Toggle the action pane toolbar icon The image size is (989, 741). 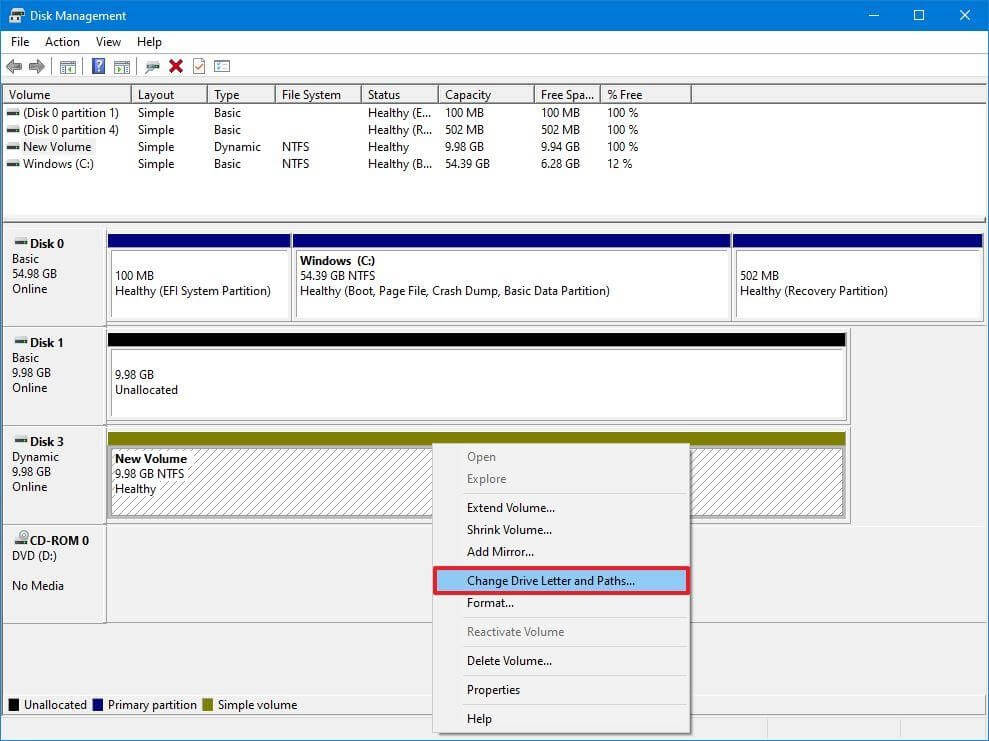pyautogui.click(x=121, y=66)
